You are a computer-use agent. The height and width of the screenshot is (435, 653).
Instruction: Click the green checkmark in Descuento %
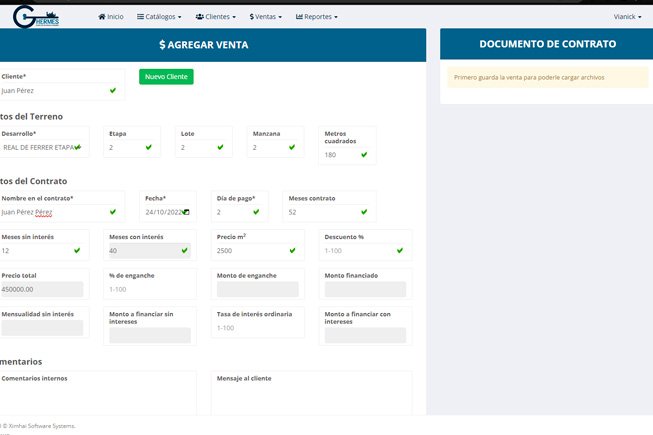(400, 250)
